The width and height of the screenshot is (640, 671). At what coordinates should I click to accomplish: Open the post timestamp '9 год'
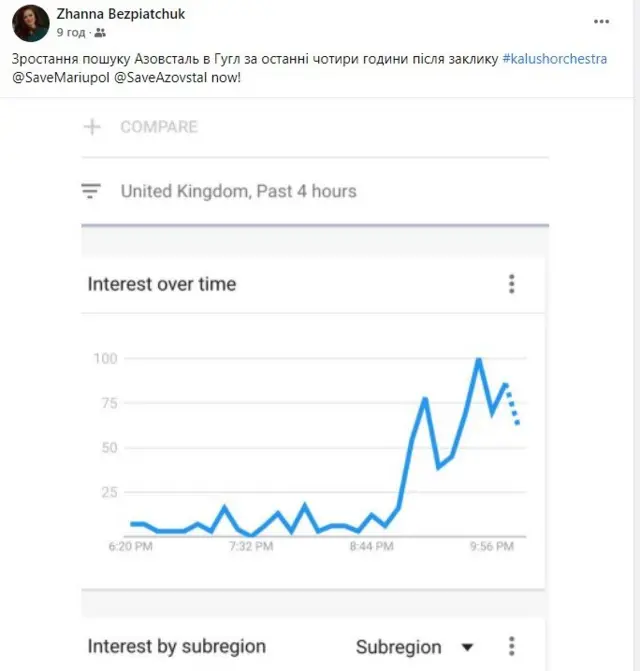(x=69, y=32)
